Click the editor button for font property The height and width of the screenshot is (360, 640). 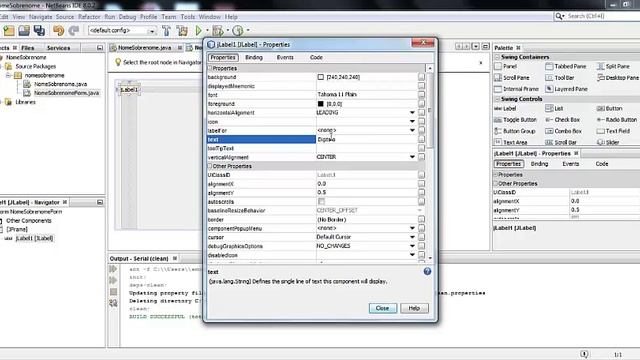421,95
